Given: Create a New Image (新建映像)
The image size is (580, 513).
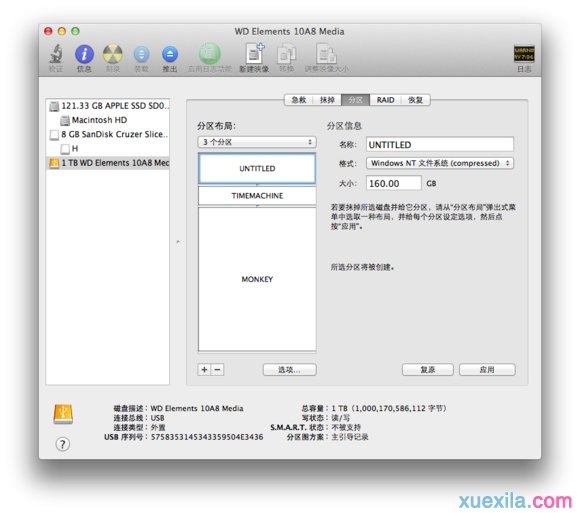Looking at the screenshot, I should click(x=255, y=54).
